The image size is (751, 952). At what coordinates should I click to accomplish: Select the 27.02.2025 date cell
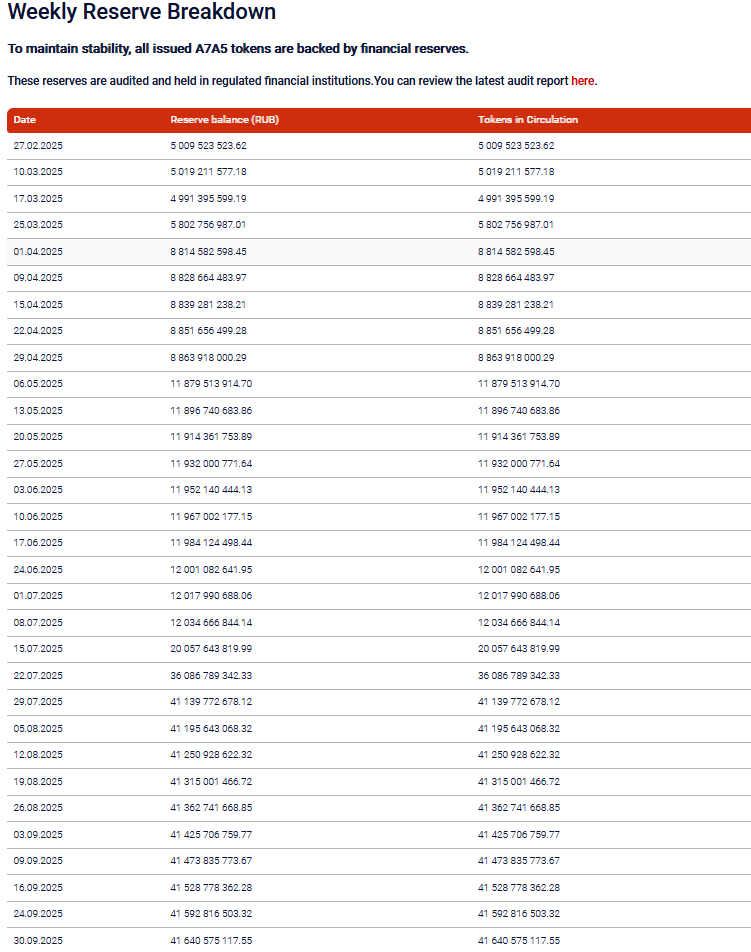click(38, 146)
